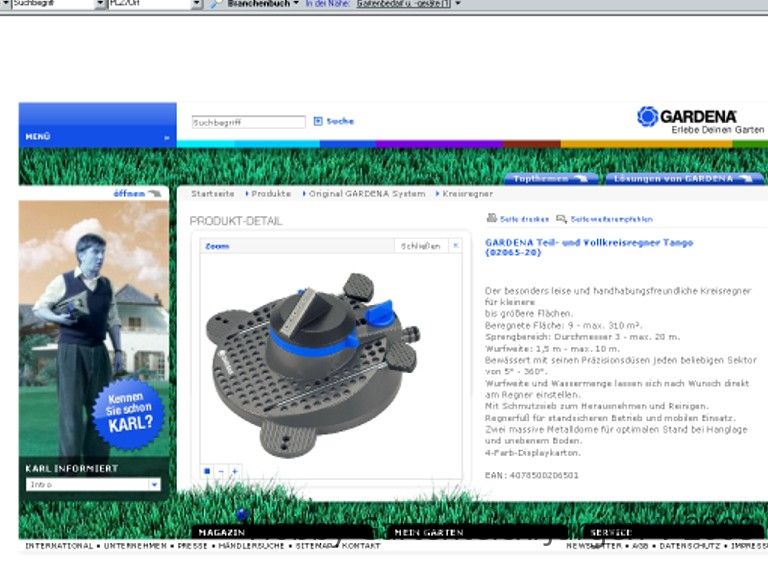Open the MAGAZIN footer menu

coord(283,532)
